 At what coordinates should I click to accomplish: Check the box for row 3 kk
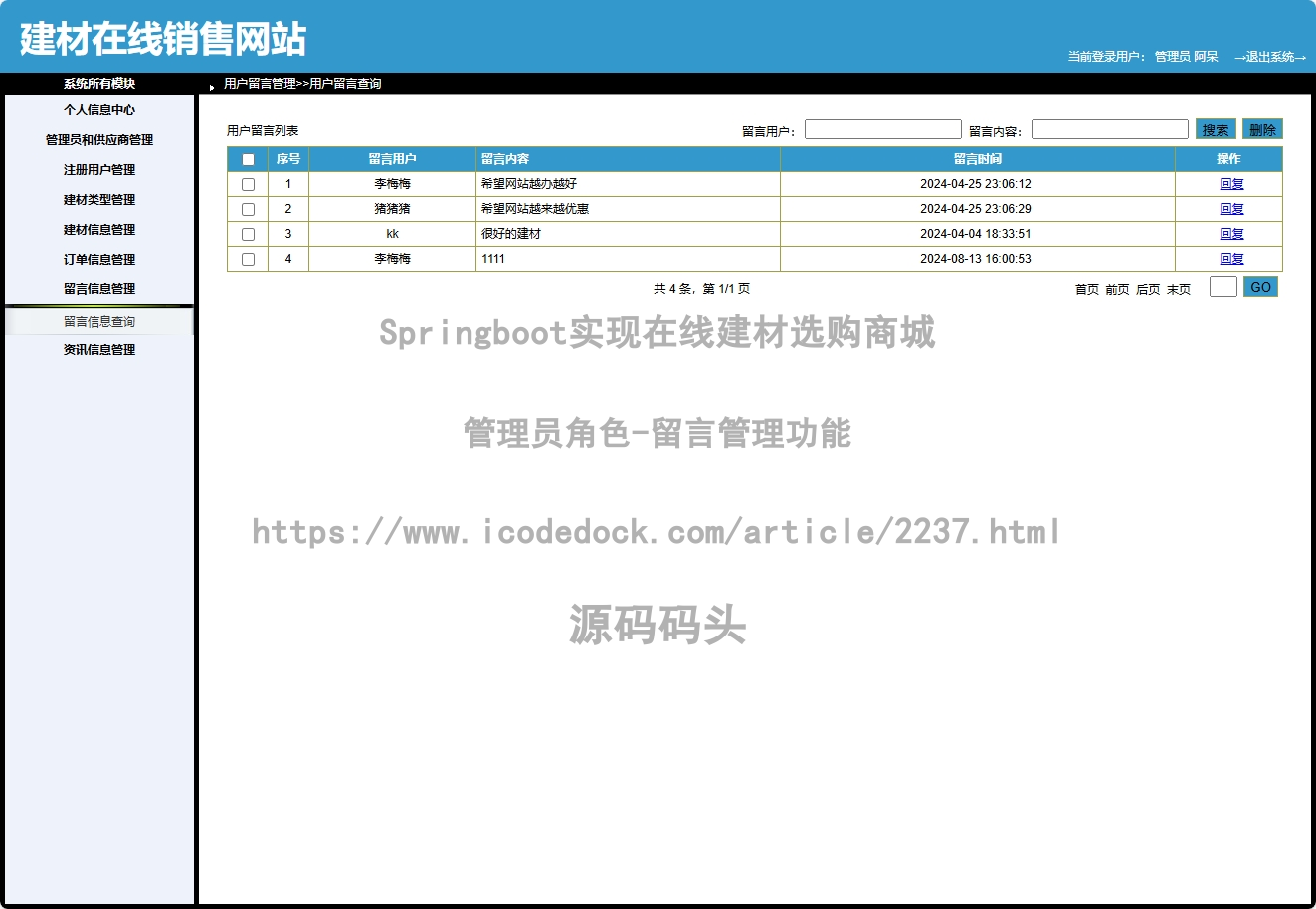[x=248, y=234]
